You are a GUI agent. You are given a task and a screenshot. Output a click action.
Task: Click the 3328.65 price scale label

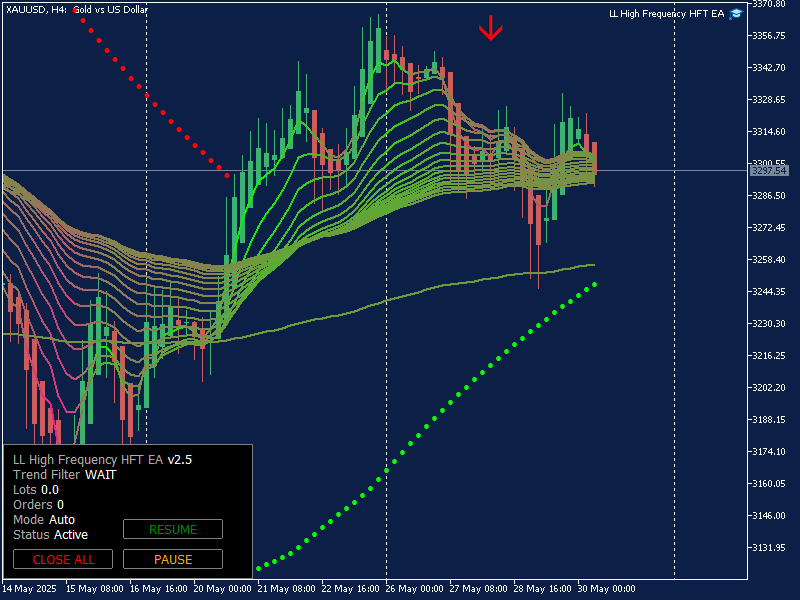point(769,99)
